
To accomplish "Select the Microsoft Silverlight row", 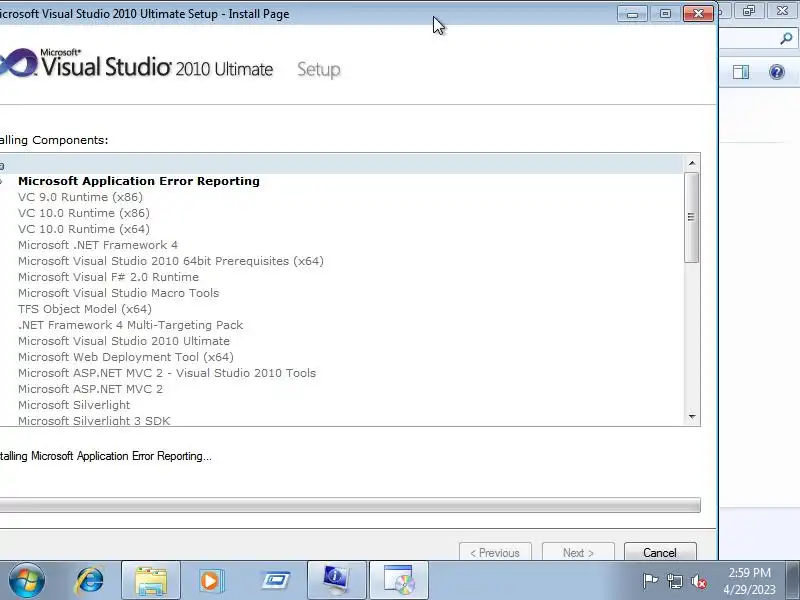I will (74, 405).
